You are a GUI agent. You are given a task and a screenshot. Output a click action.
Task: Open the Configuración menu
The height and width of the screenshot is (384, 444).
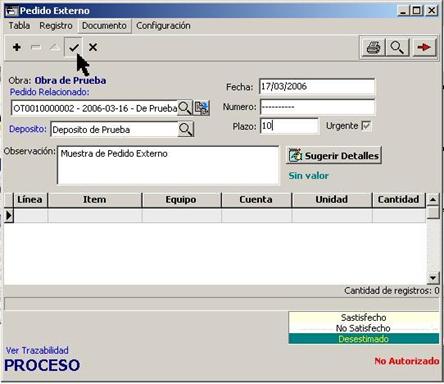coord(163,26)
